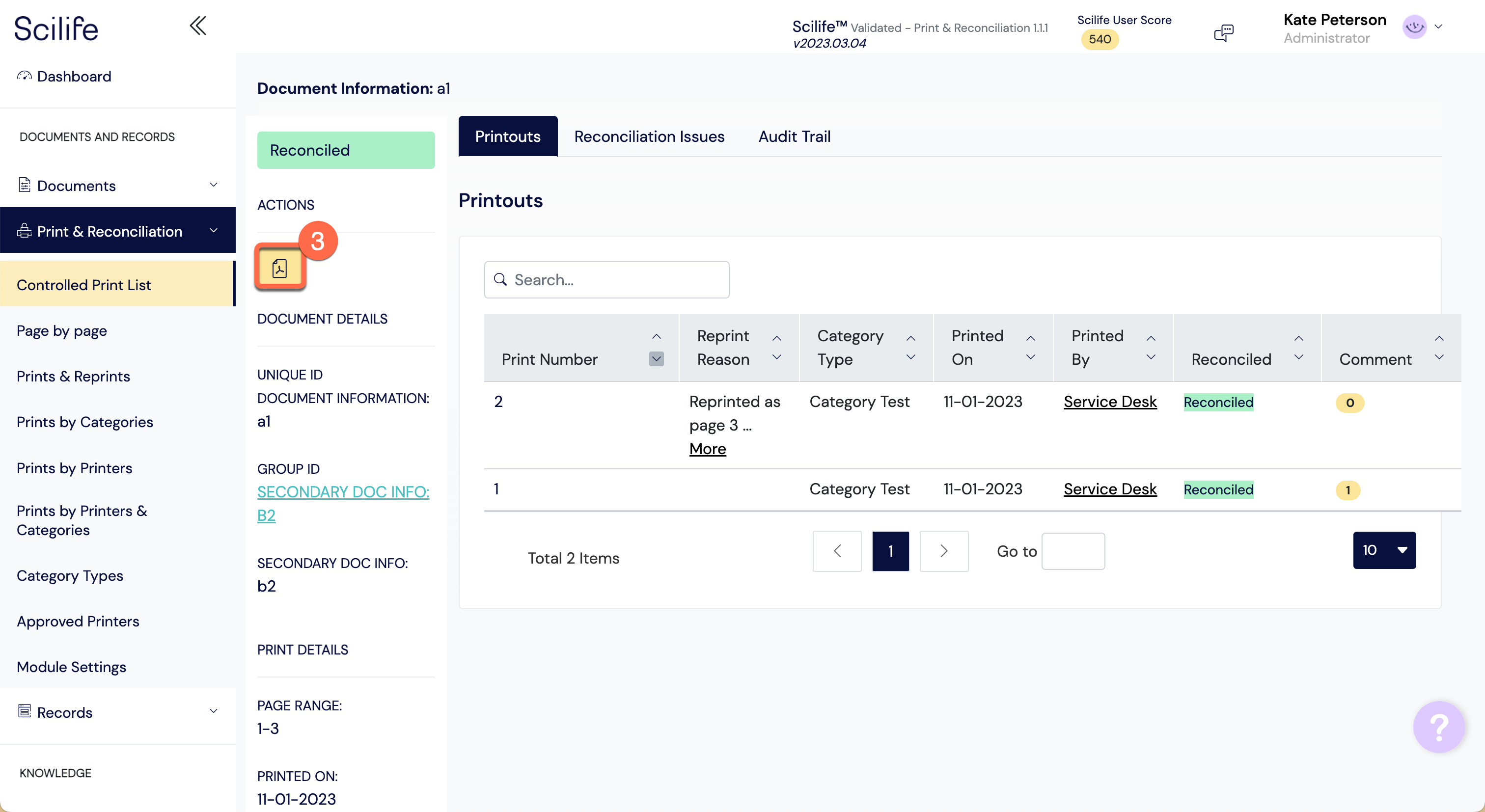1485x812 pixels.
Task: Click the search magnifier icon
Action: (500, 279)
